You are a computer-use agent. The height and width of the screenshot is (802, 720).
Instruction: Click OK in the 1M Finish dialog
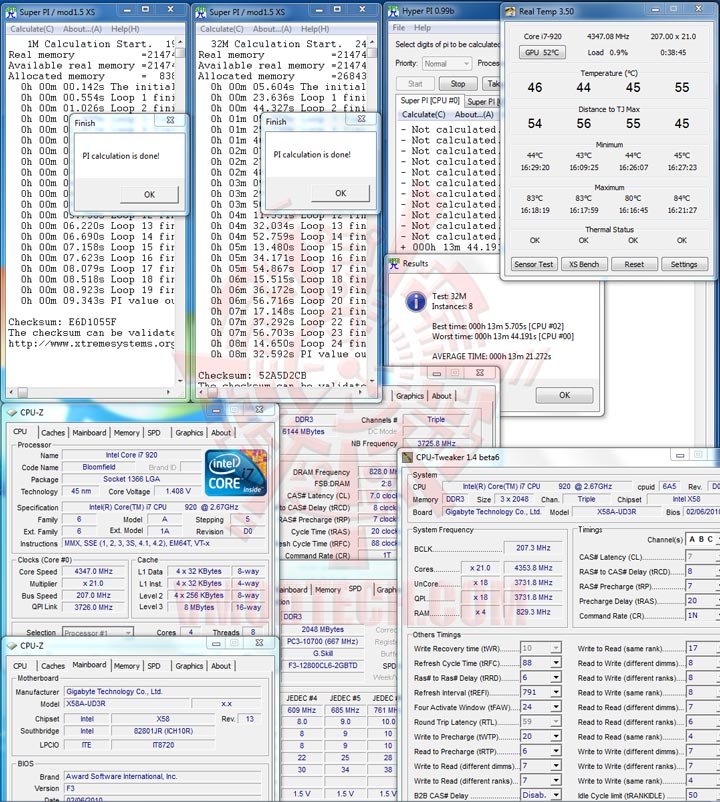[x=149, y=194]
